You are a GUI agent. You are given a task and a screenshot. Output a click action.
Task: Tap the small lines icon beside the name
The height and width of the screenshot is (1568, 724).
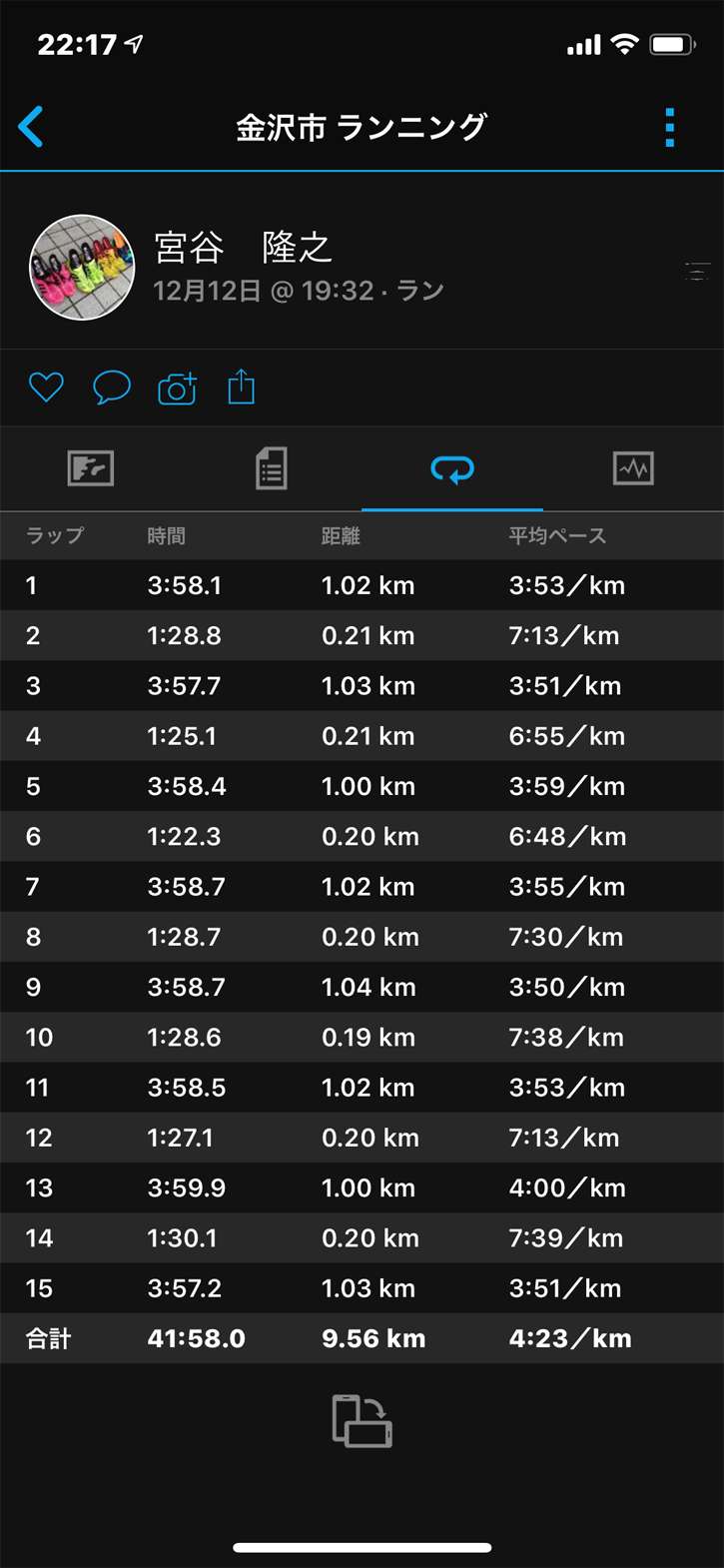click(697, 271)
